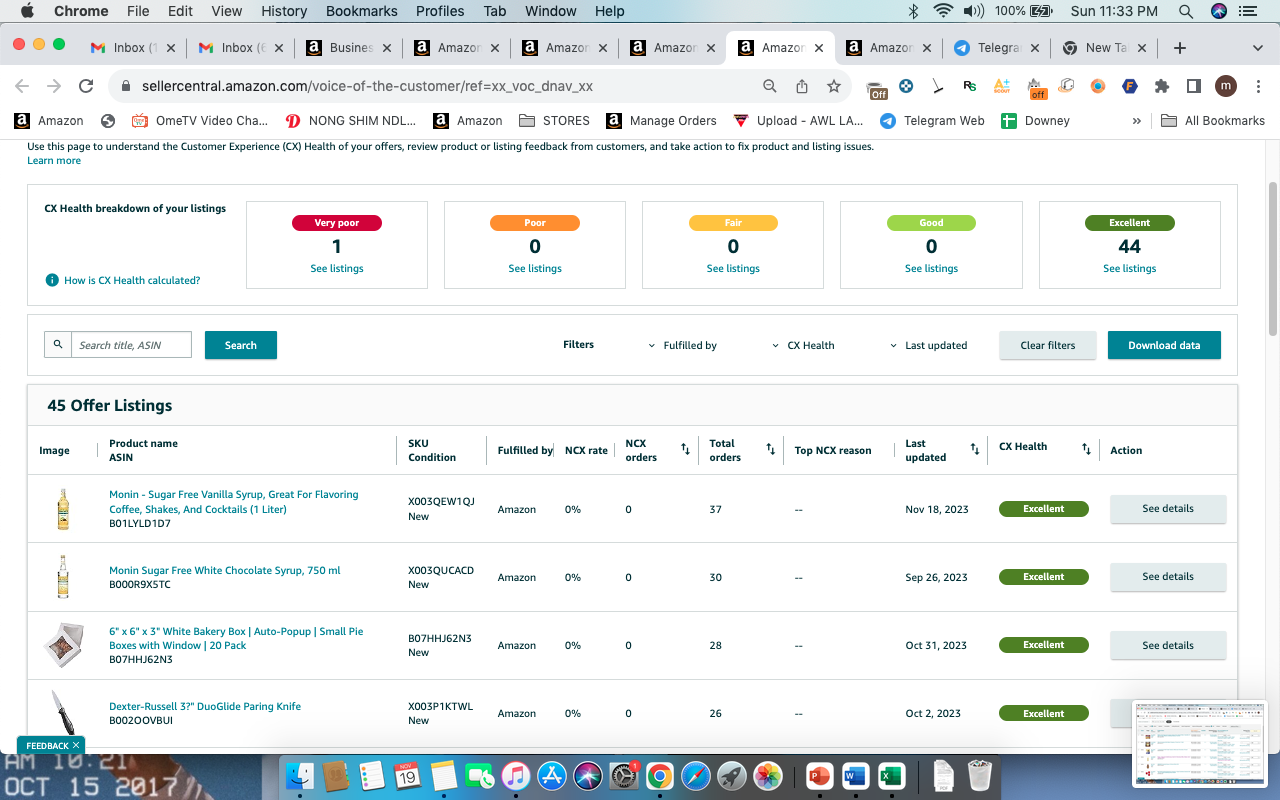This screenshot has height=800, width=1280.
Task: Open the Chrome profile avatar 'm'
Action: [1226, 86]
